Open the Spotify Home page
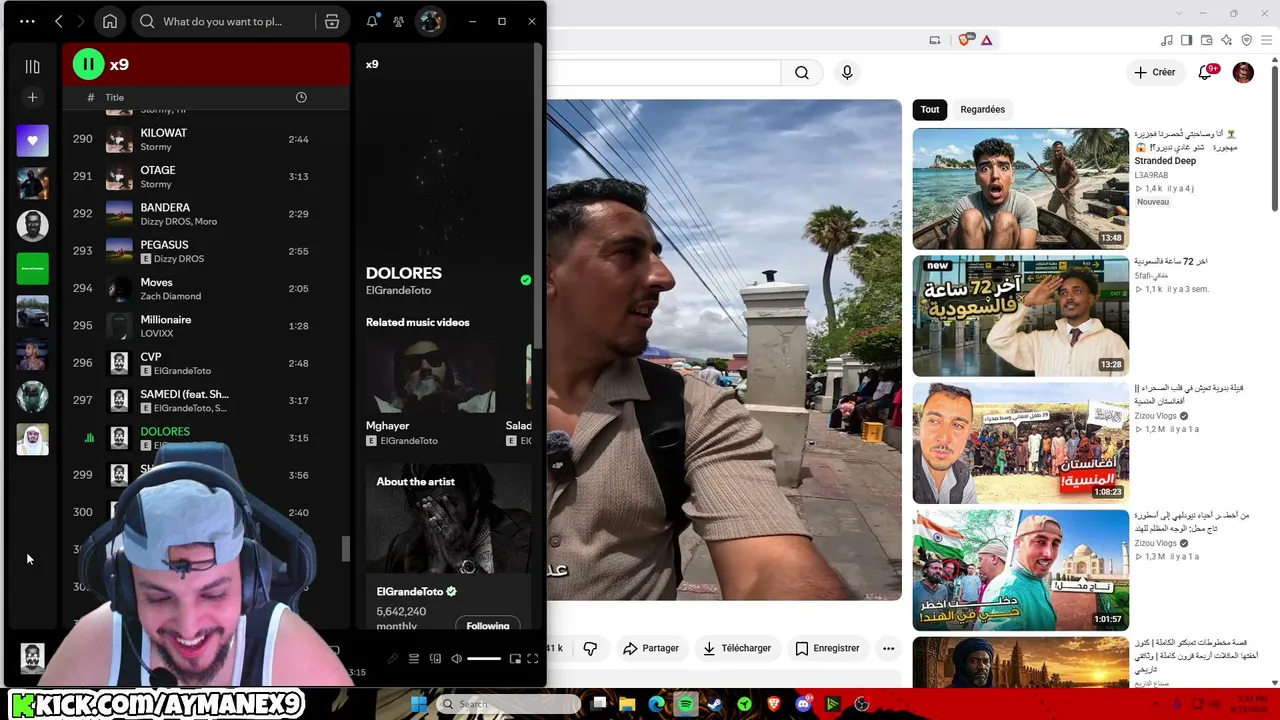Screen dimensions: 1280x720 (110, 21)
